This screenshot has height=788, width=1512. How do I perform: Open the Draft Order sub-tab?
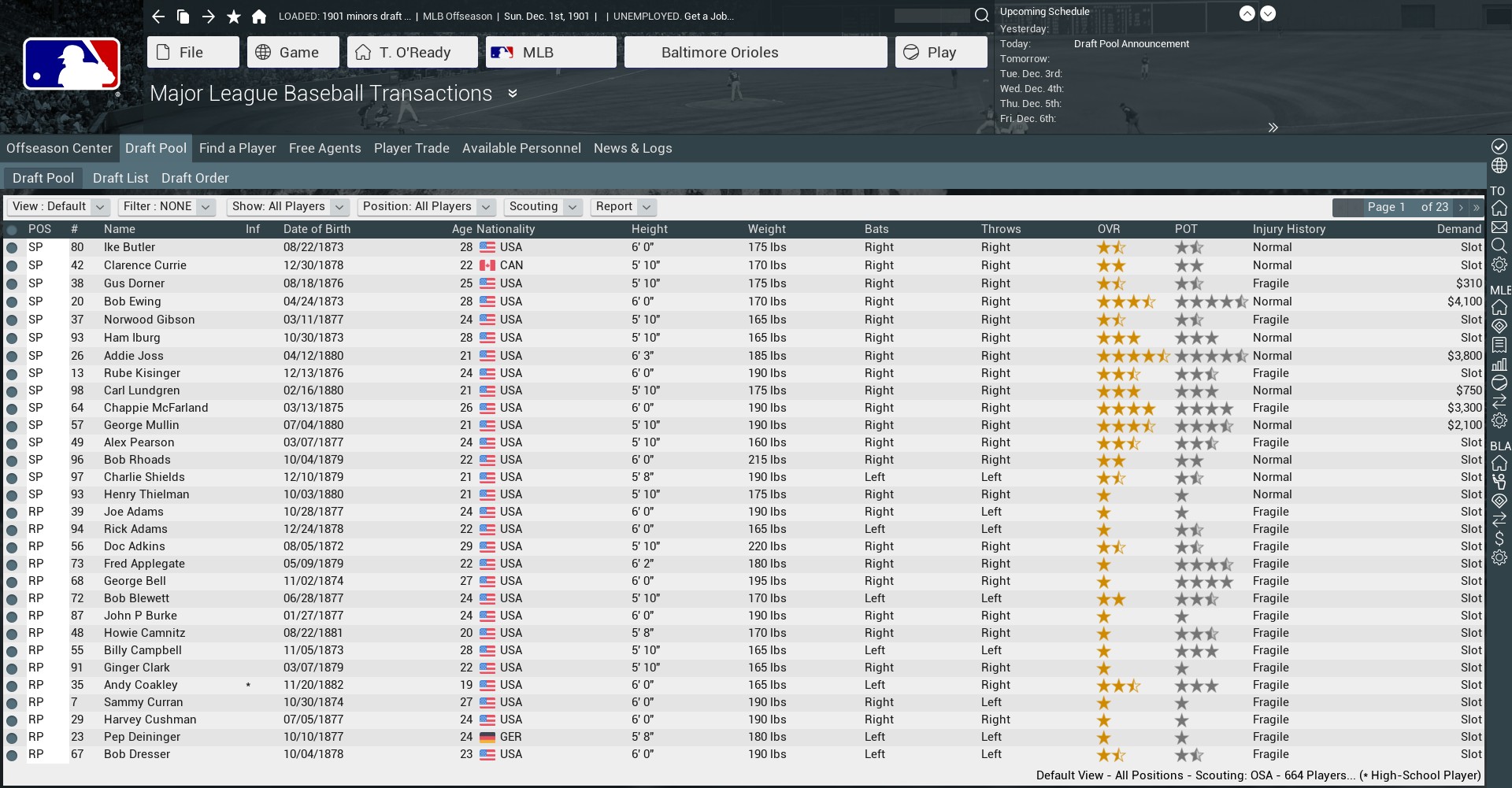(195, 178)
